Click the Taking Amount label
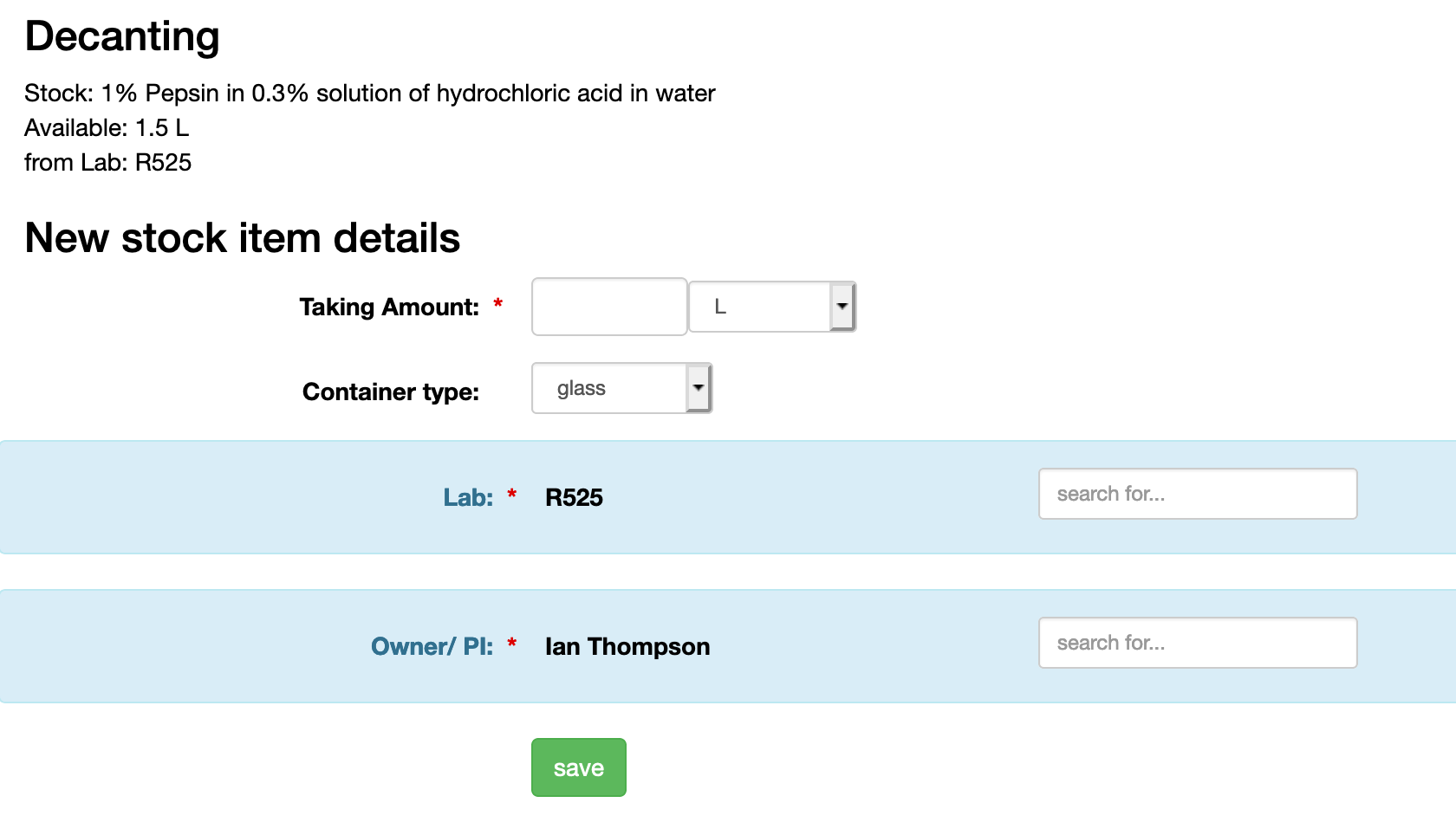This screenshot has width=1456, height=835. [389, 307]
